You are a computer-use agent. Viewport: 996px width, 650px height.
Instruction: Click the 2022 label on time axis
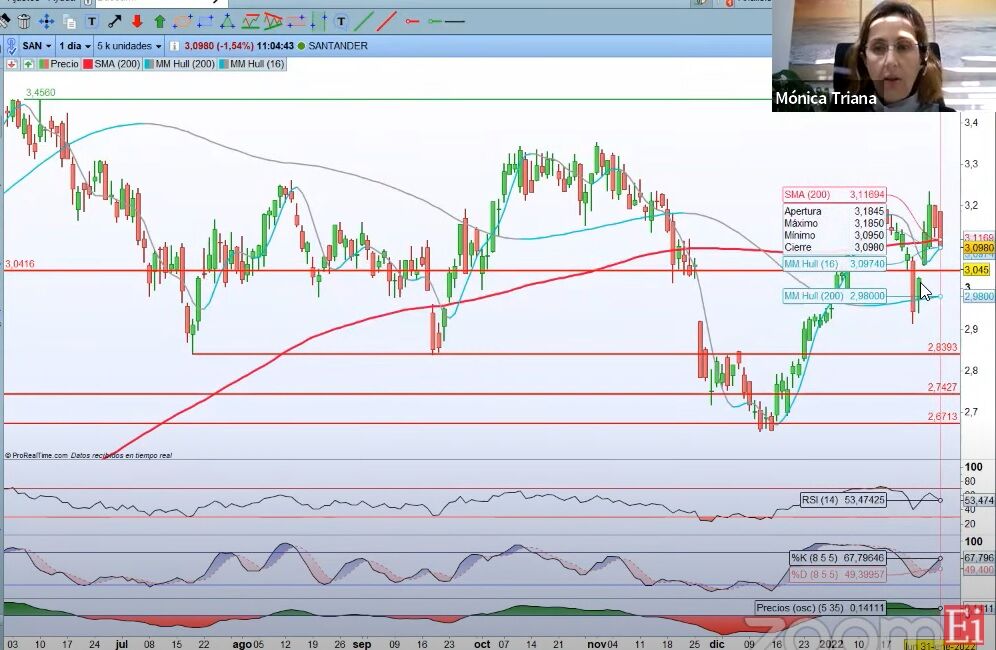coord(831,644)
